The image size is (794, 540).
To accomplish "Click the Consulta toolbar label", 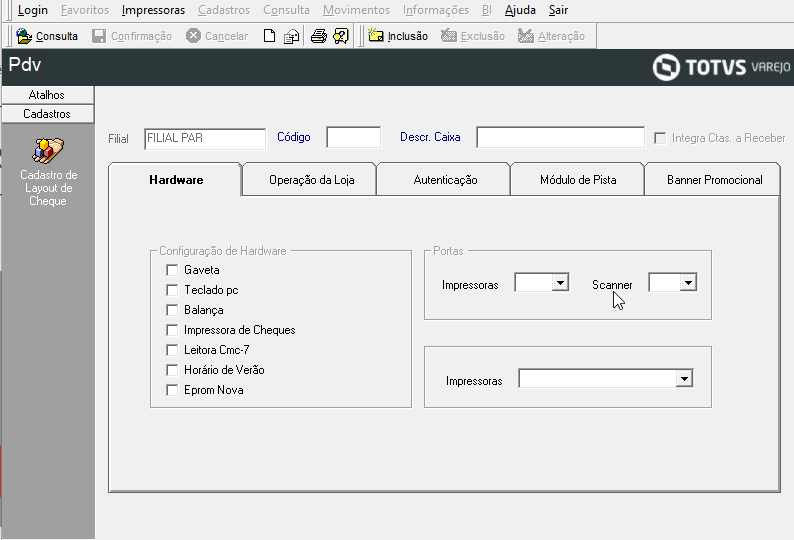I will [57, 36].
